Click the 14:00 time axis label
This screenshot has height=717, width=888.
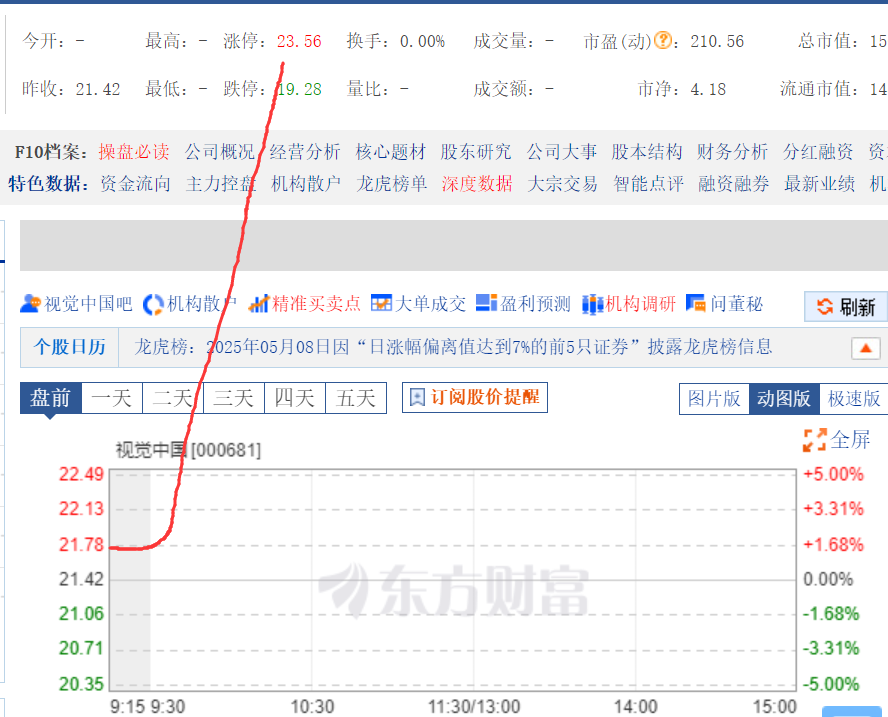(636, 707)
